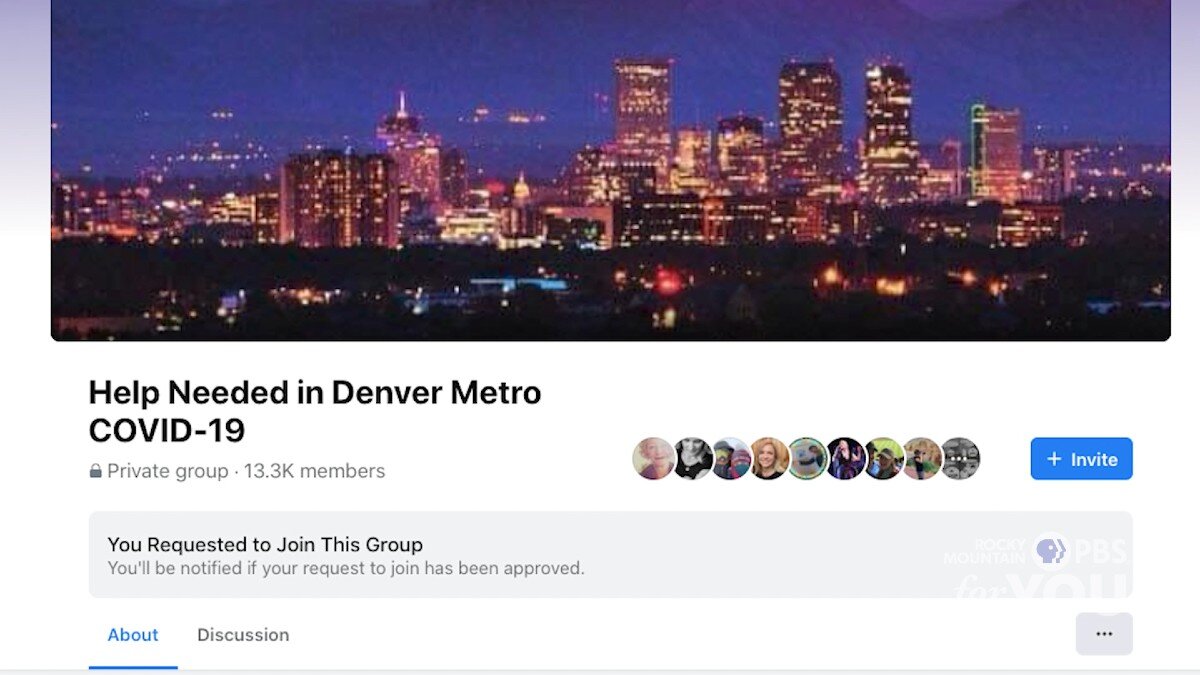1200x675 pixels.
Task: Open the third avatar showing two masked people
Action: 731,459
